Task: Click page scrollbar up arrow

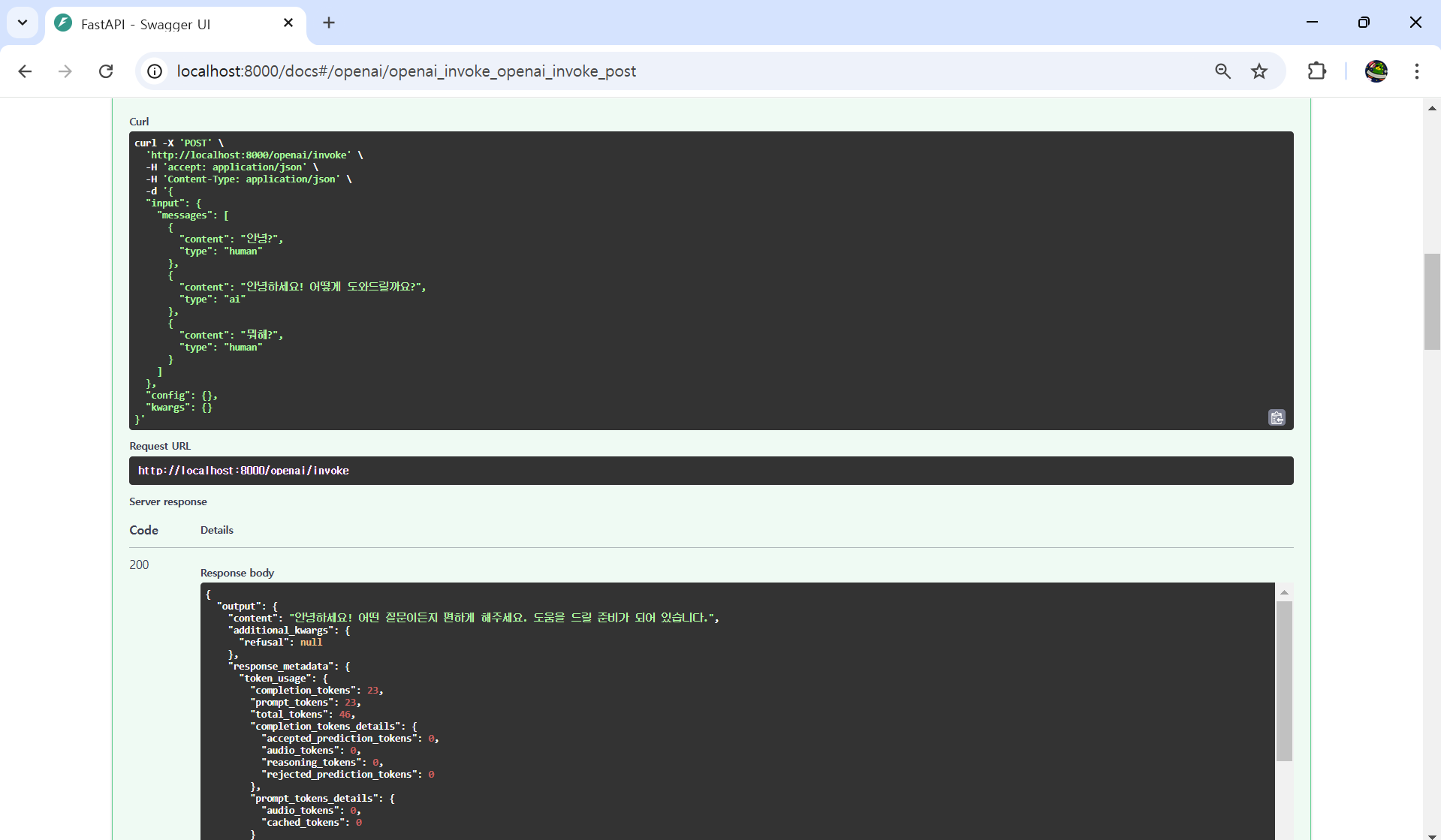Action: [1432, 109]
